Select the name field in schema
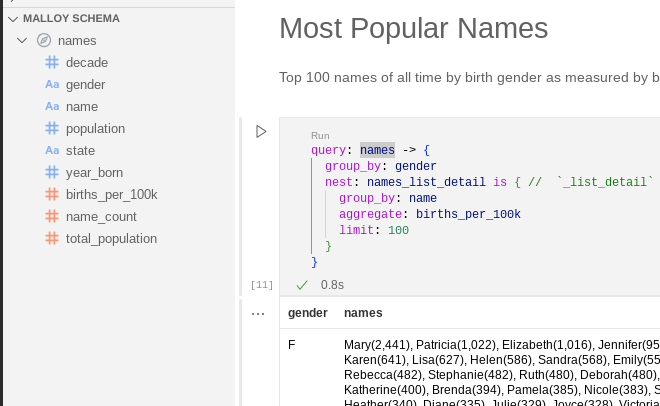 coord(82,106)
